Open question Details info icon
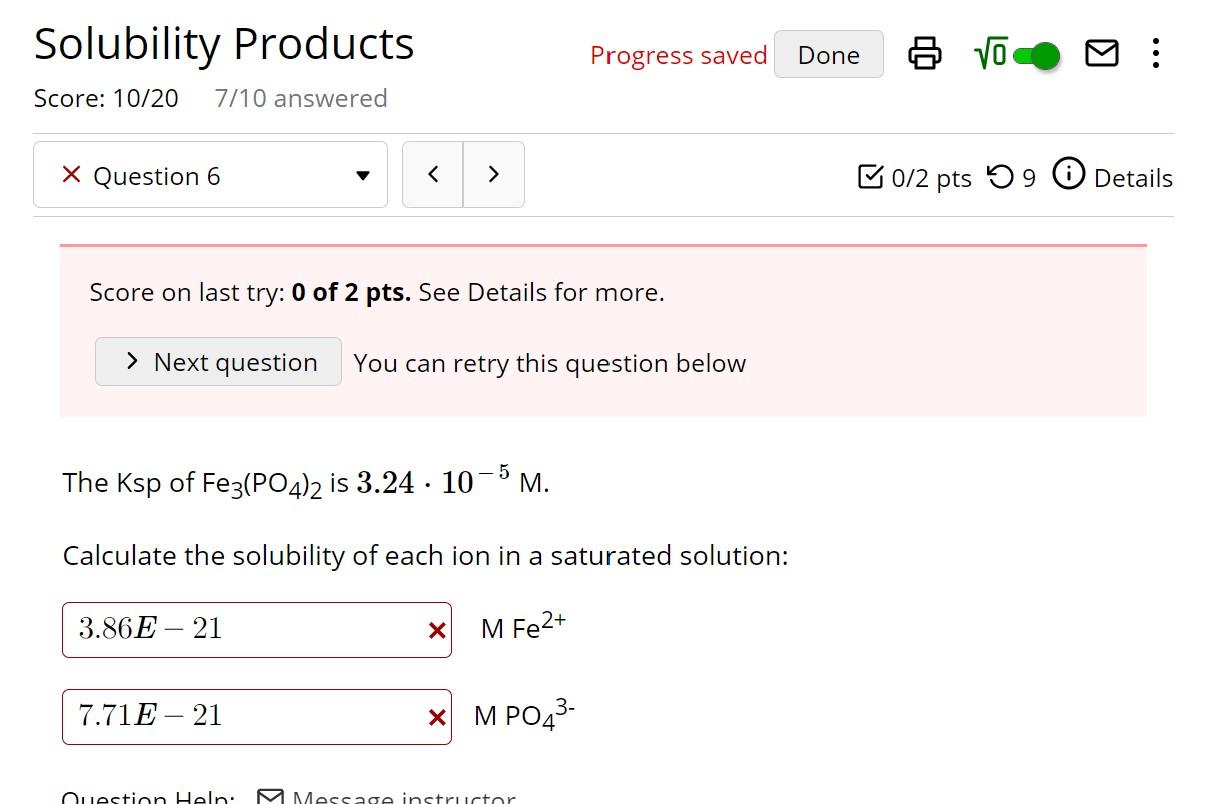The height and width of the screenshot is (804, 1214). click(1069, 175)
